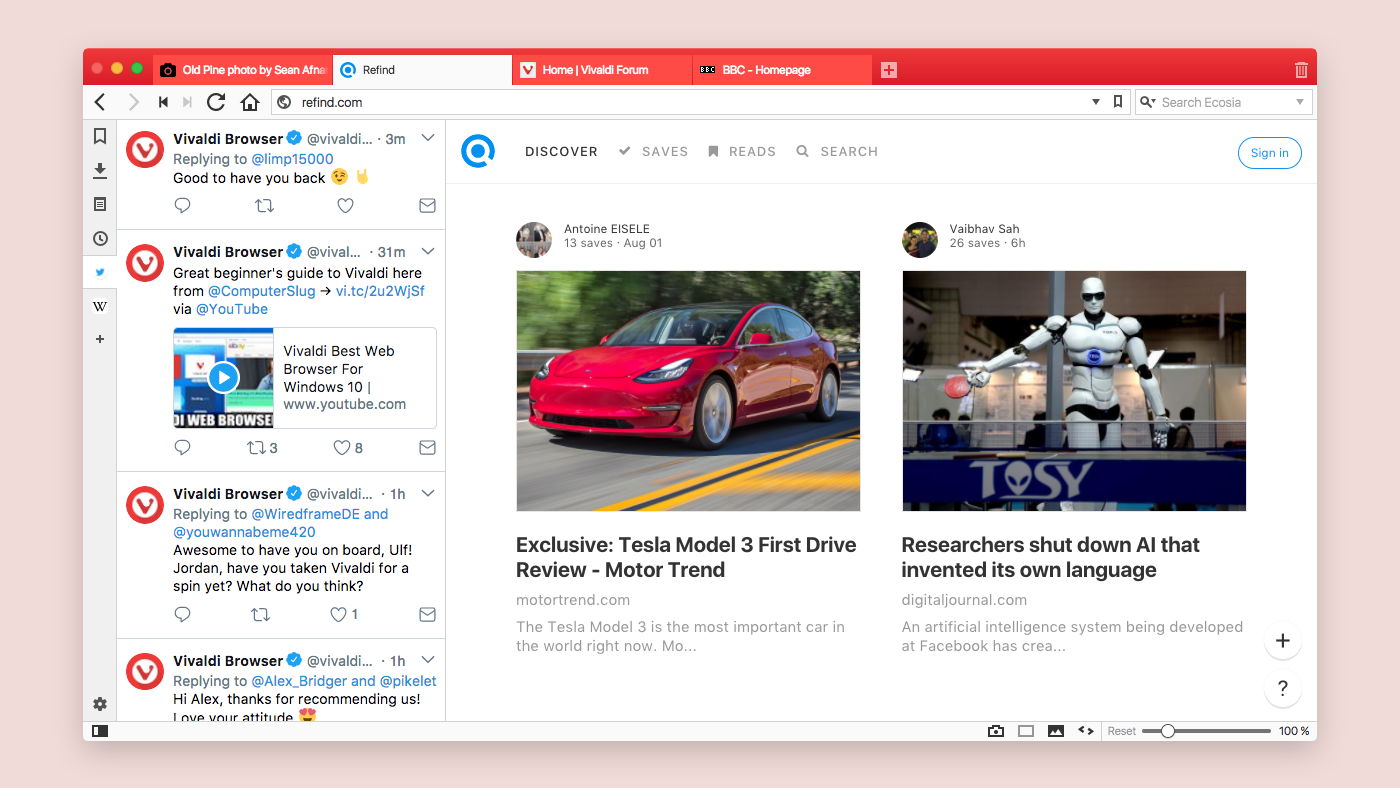Open the Bookmarks panel in the sidebar
The width and height of the screenshot is (1400, 788).
tap(100, 136)
